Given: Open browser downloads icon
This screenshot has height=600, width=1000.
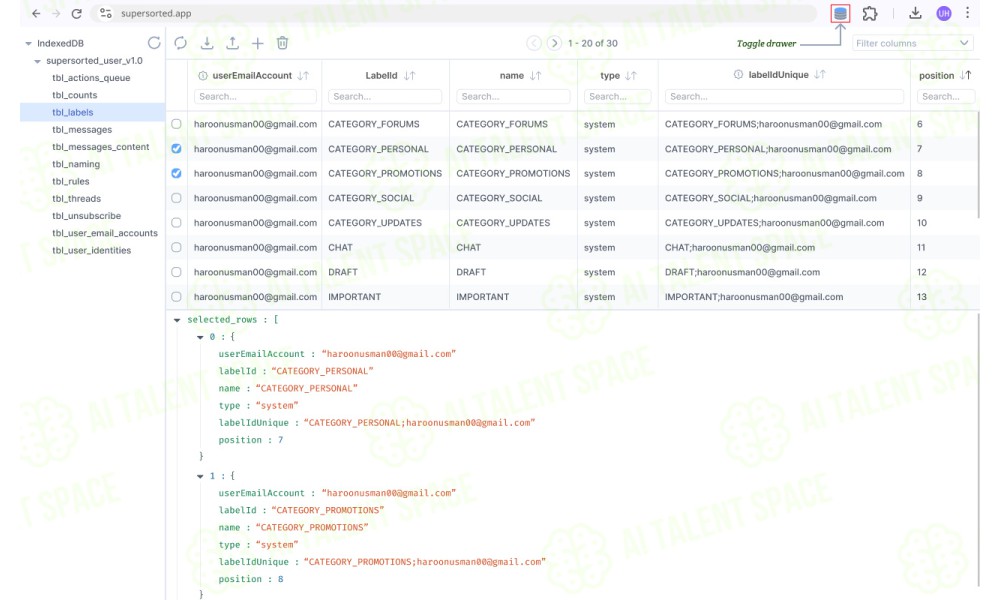Looking at the screenshot, I should (915, 13).
